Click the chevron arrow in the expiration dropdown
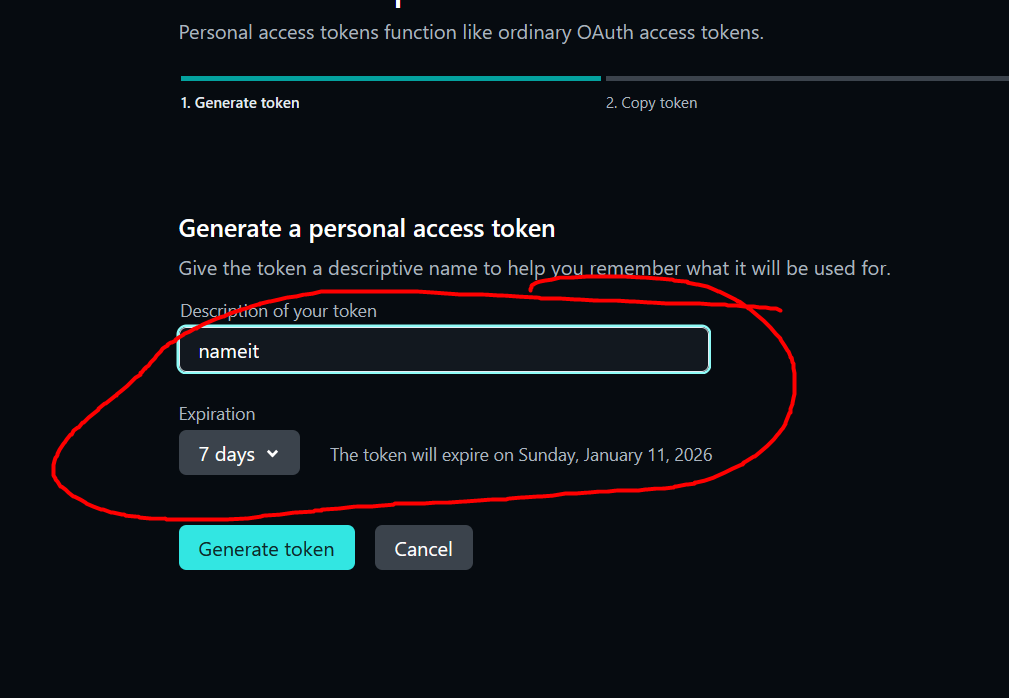1009x698 pixels. (x=273, y=453)
